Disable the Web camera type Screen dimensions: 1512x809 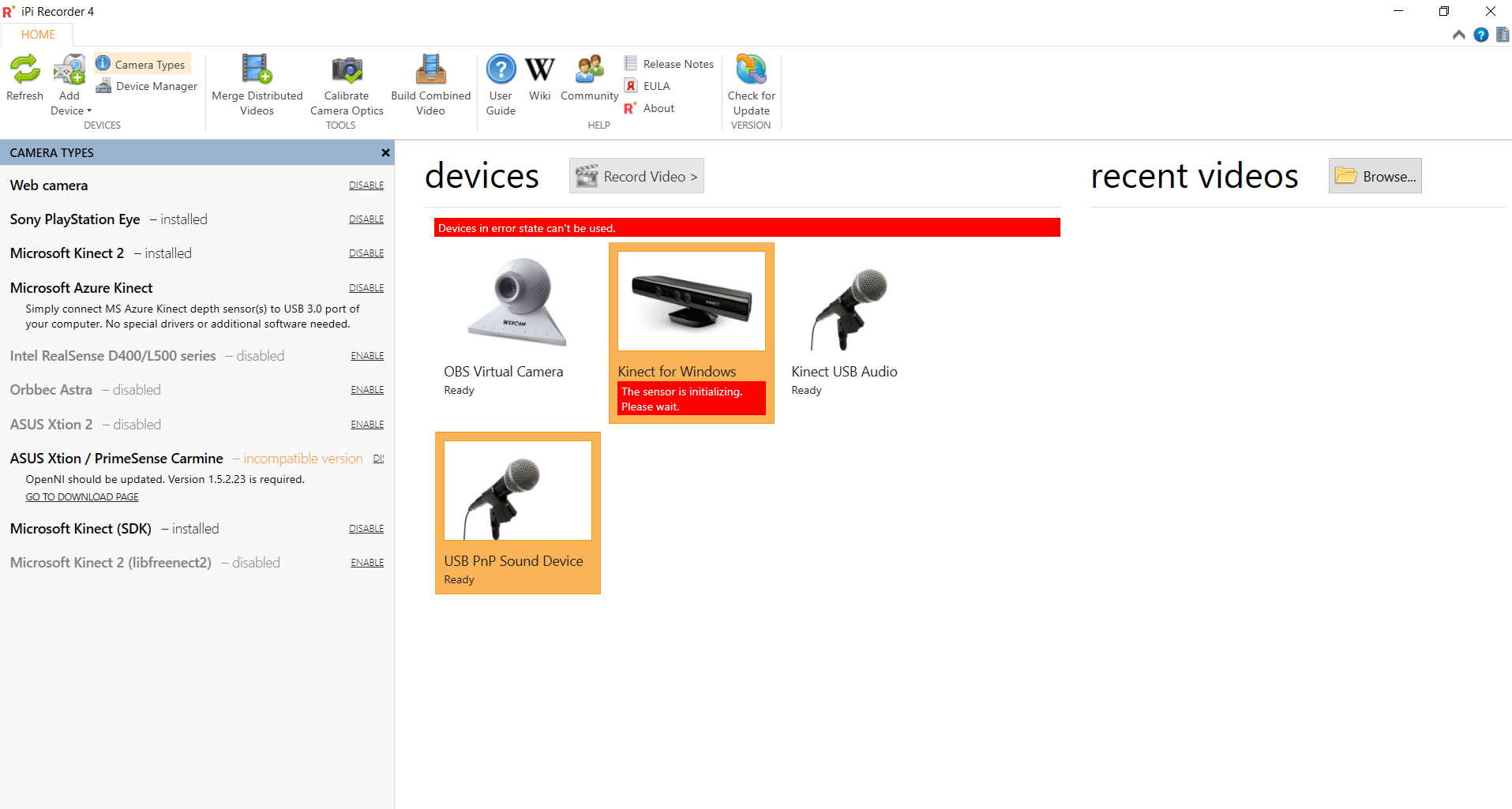366,185
